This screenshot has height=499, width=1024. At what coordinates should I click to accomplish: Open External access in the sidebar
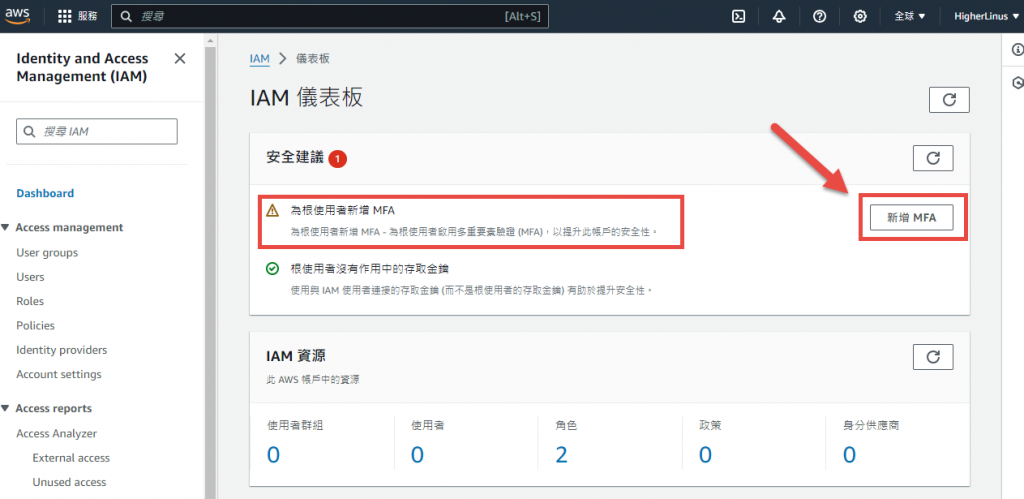click(x=71, y=458)
